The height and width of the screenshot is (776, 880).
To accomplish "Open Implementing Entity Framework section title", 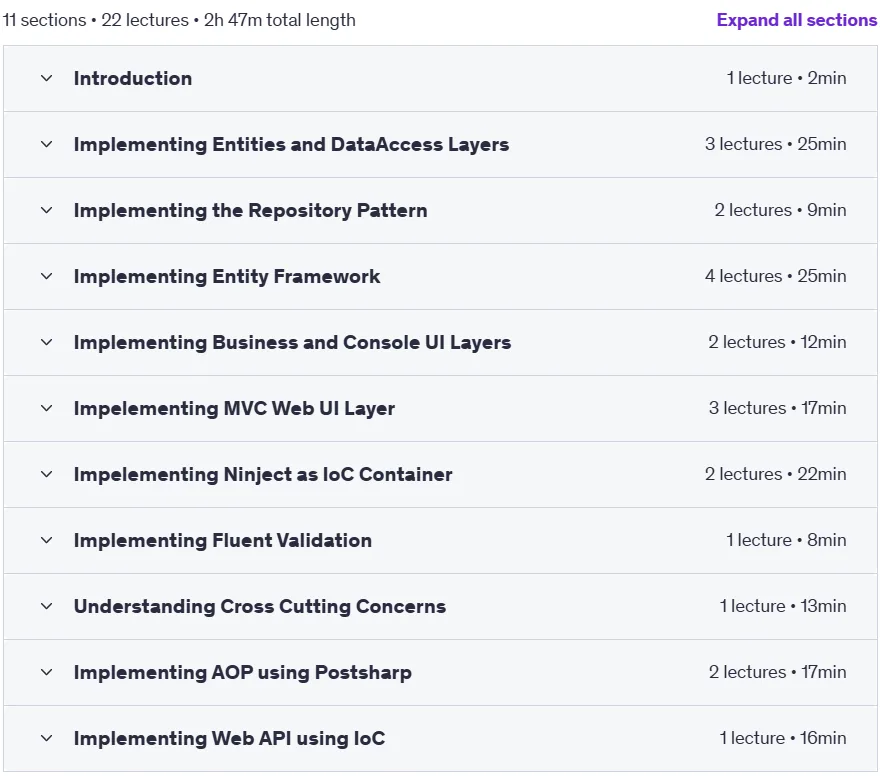I will click(227, 277).
